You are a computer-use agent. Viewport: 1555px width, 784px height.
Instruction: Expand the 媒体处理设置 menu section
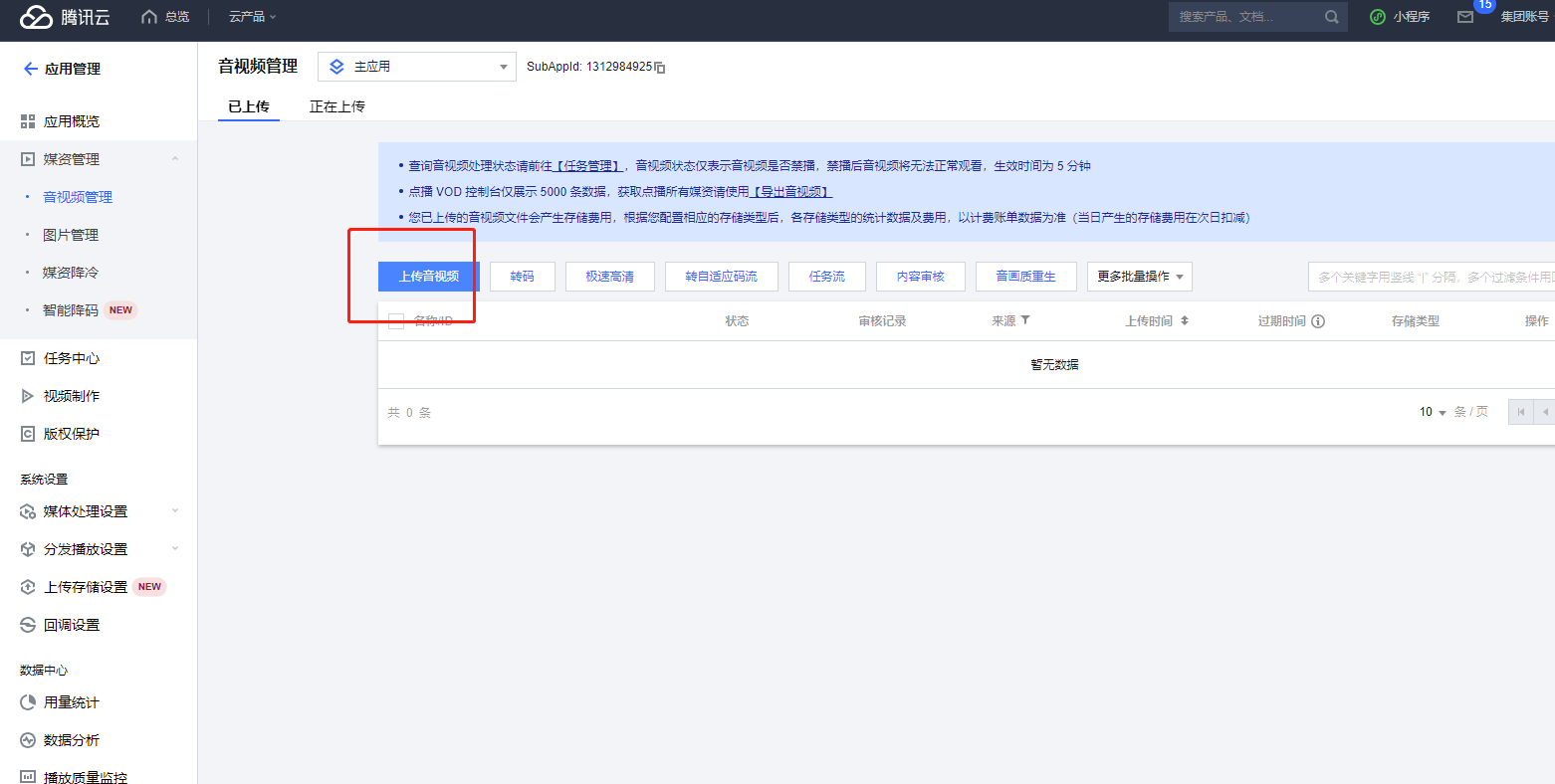coord(99,511)
